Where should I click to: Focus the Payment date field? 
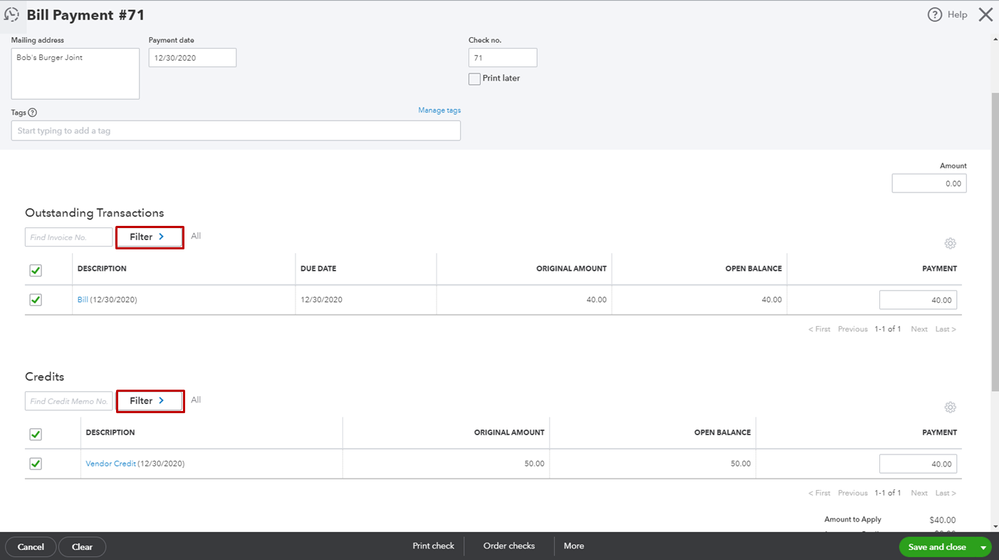tap(192, 58)
